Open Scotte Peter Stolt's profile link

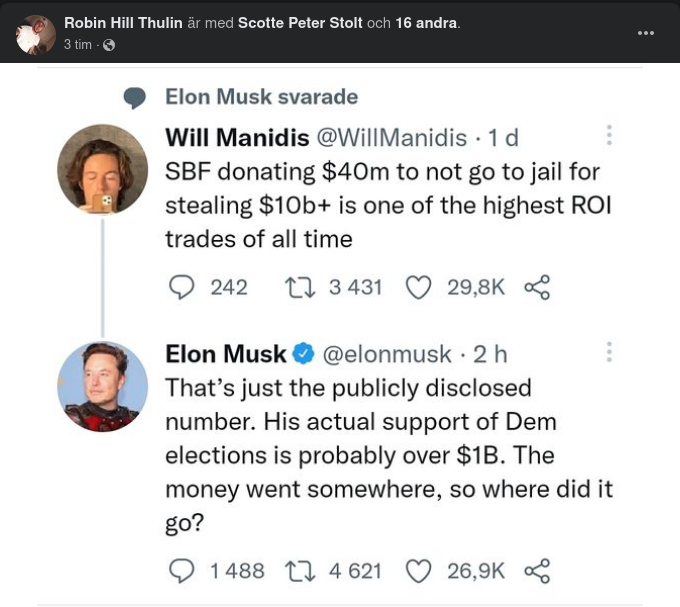300,23
